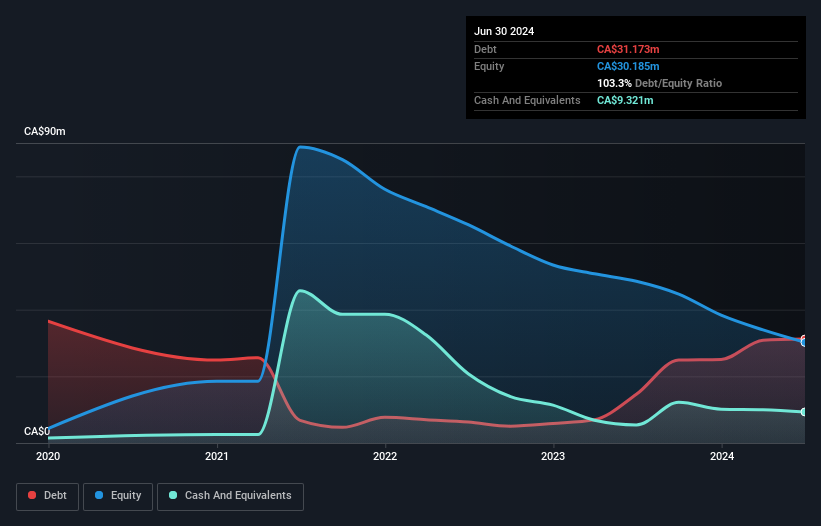This screenshot has height=526, width=821.
Task: Select the Cash And Equivalents endpoint marker
Action: coord(804,412)
